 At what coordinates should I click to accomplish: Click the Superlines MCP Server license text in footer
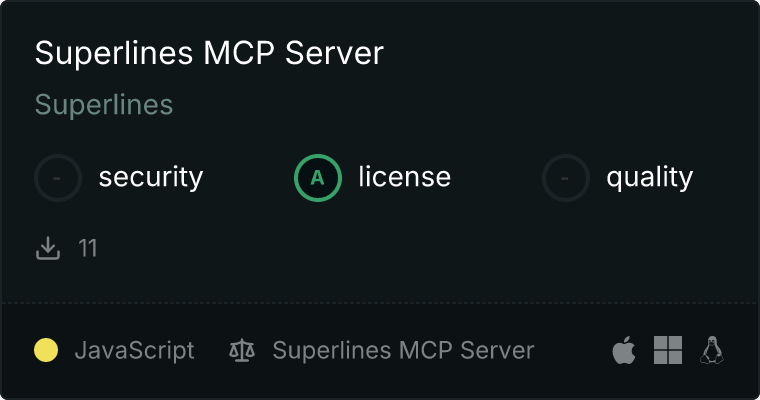click(x=403, y=350)
